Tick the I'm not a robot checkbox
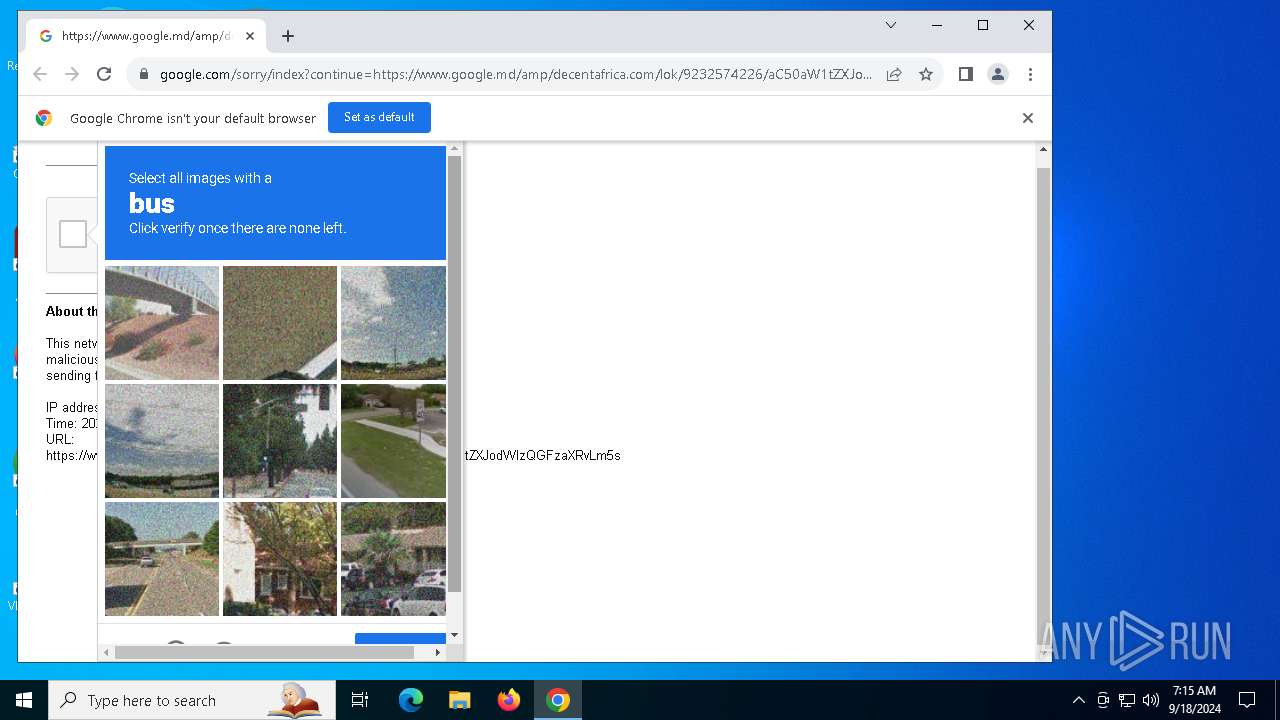Screen dimensions: 1280x720 tap(73, 234)
